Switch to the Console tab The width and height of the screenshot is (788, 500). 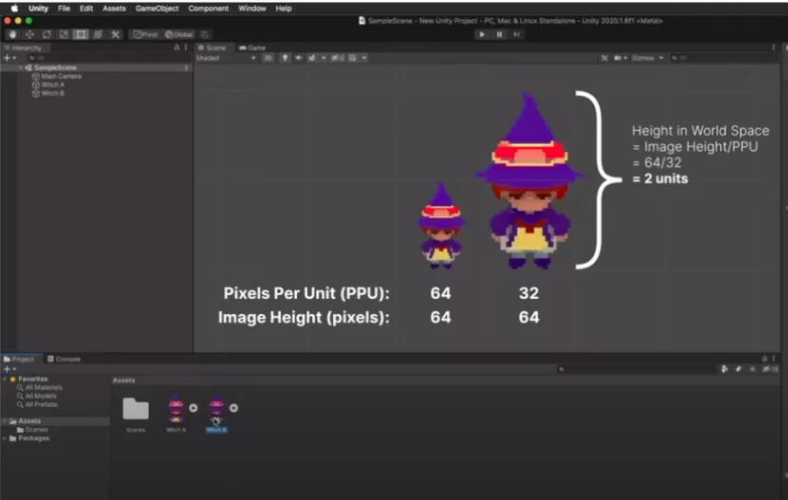tap(64, 359)
